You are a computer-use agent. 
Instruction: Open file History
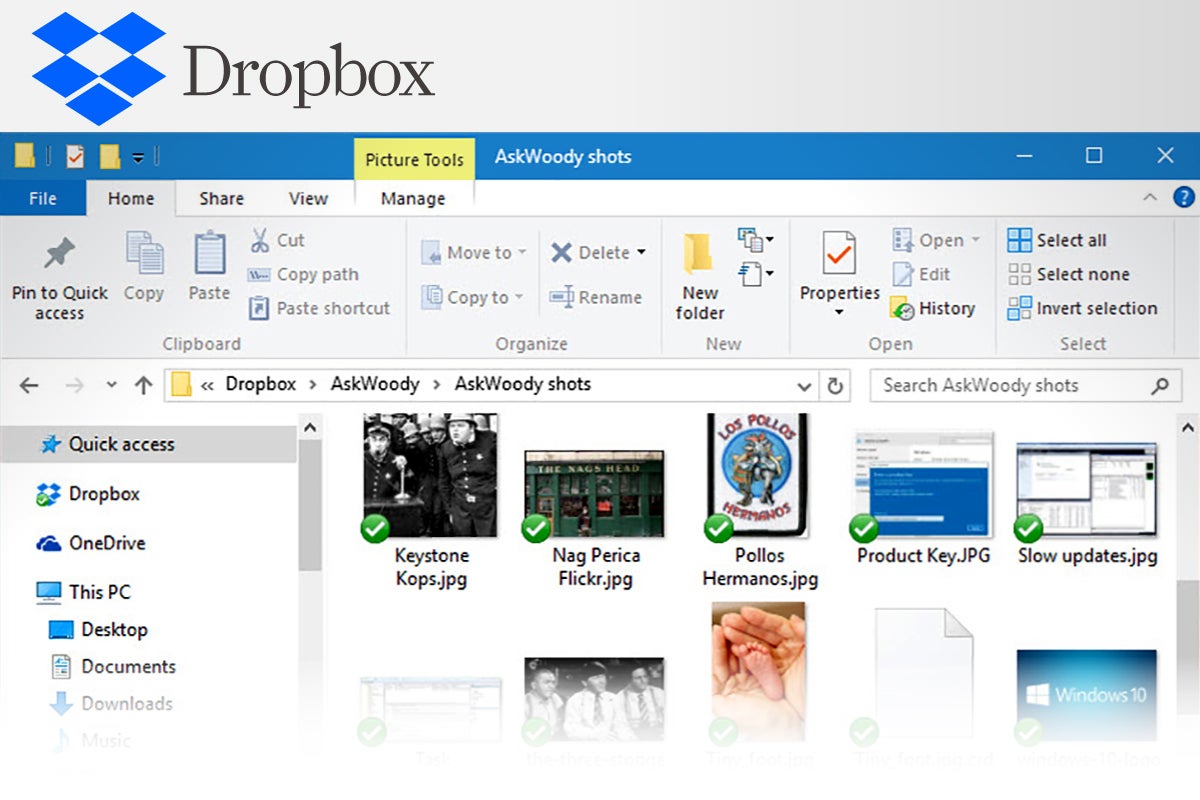pyautogui.click(x=933, y=308)
